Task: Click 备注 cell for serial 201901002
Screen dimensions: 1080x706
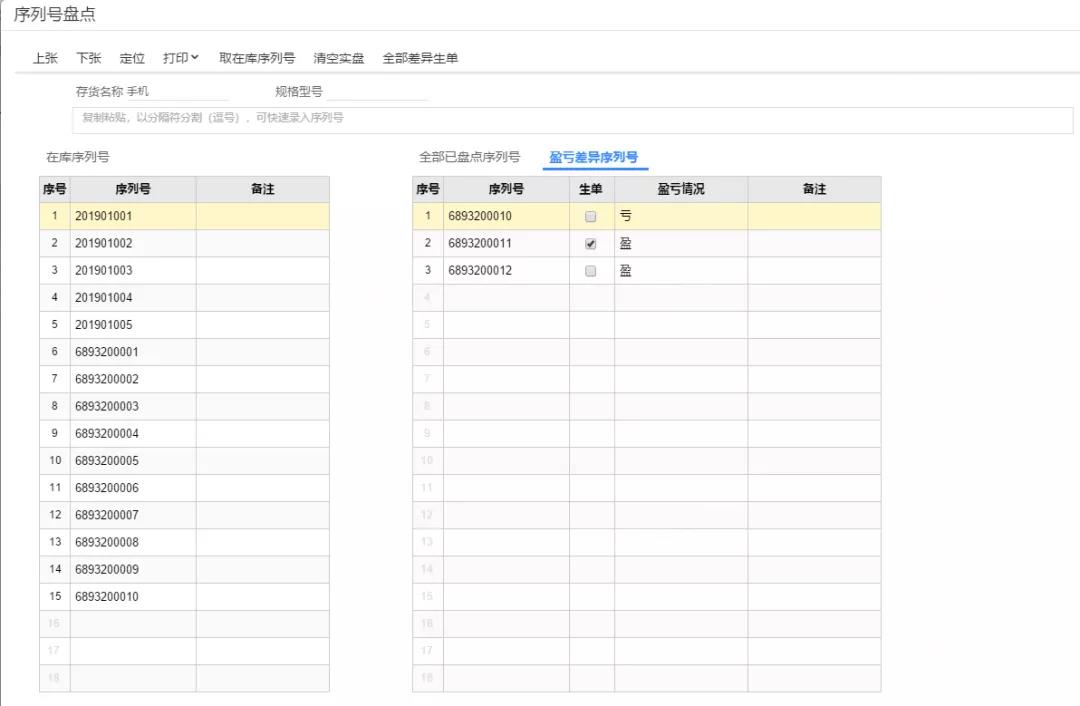Action: point(262,243)
